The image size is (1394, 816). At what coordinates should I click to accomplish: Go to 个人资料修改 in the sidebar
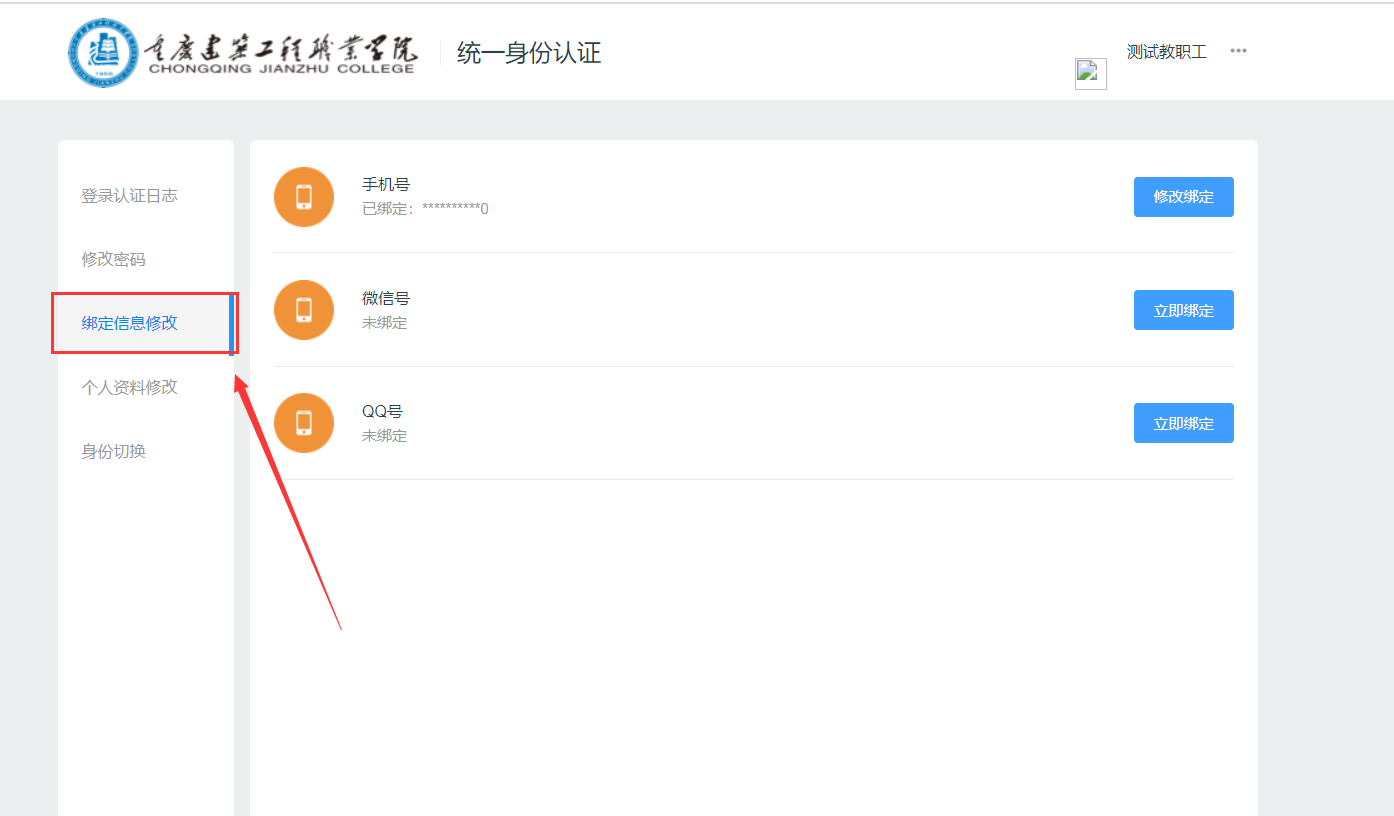pos(129,387)
